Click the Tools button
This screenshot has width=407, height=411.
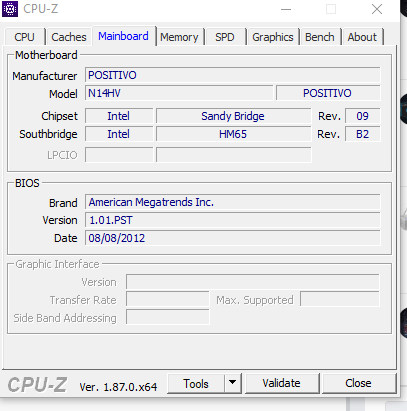[196, 383]
